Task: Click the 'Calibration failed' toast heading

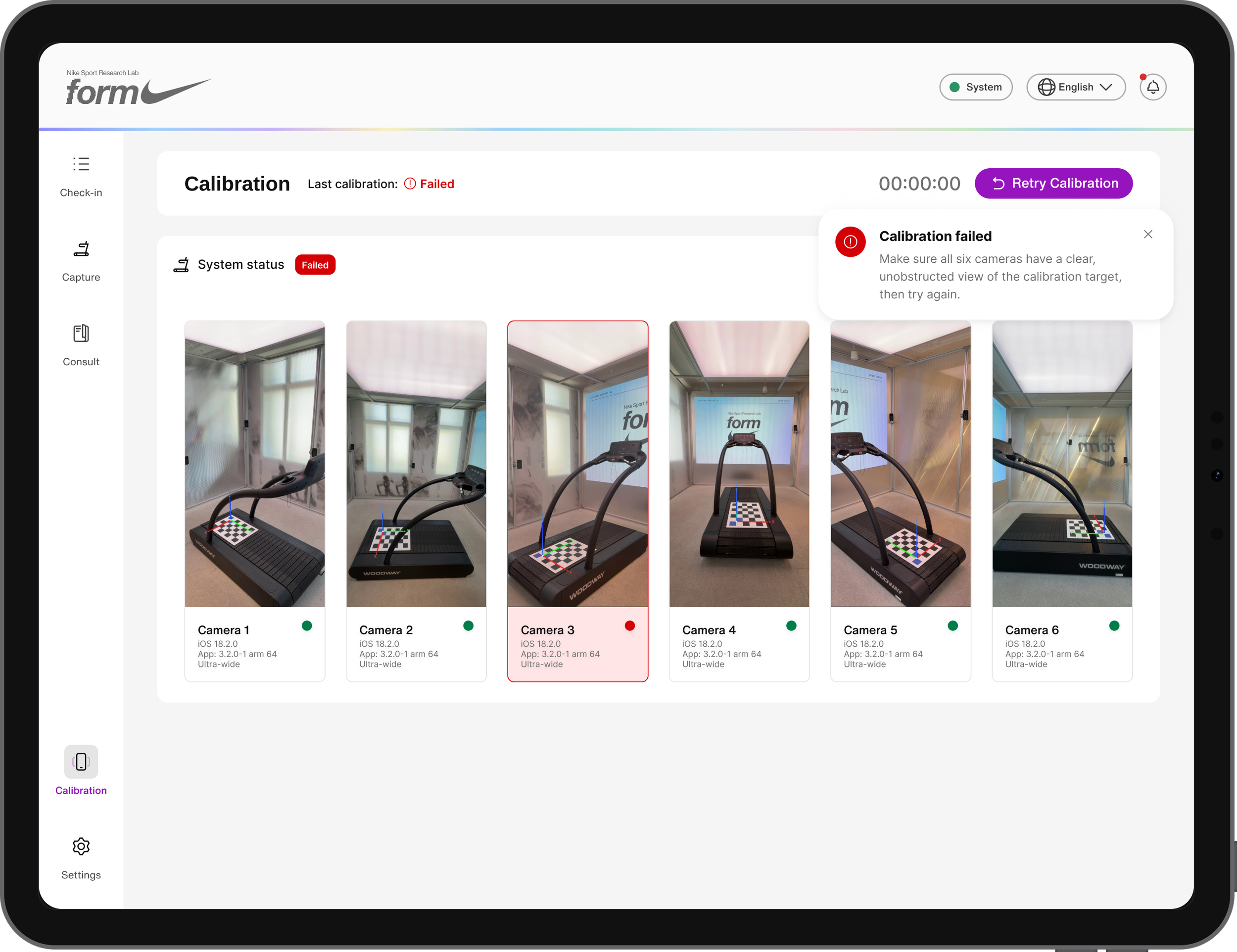Action: (x=935, y=236)
